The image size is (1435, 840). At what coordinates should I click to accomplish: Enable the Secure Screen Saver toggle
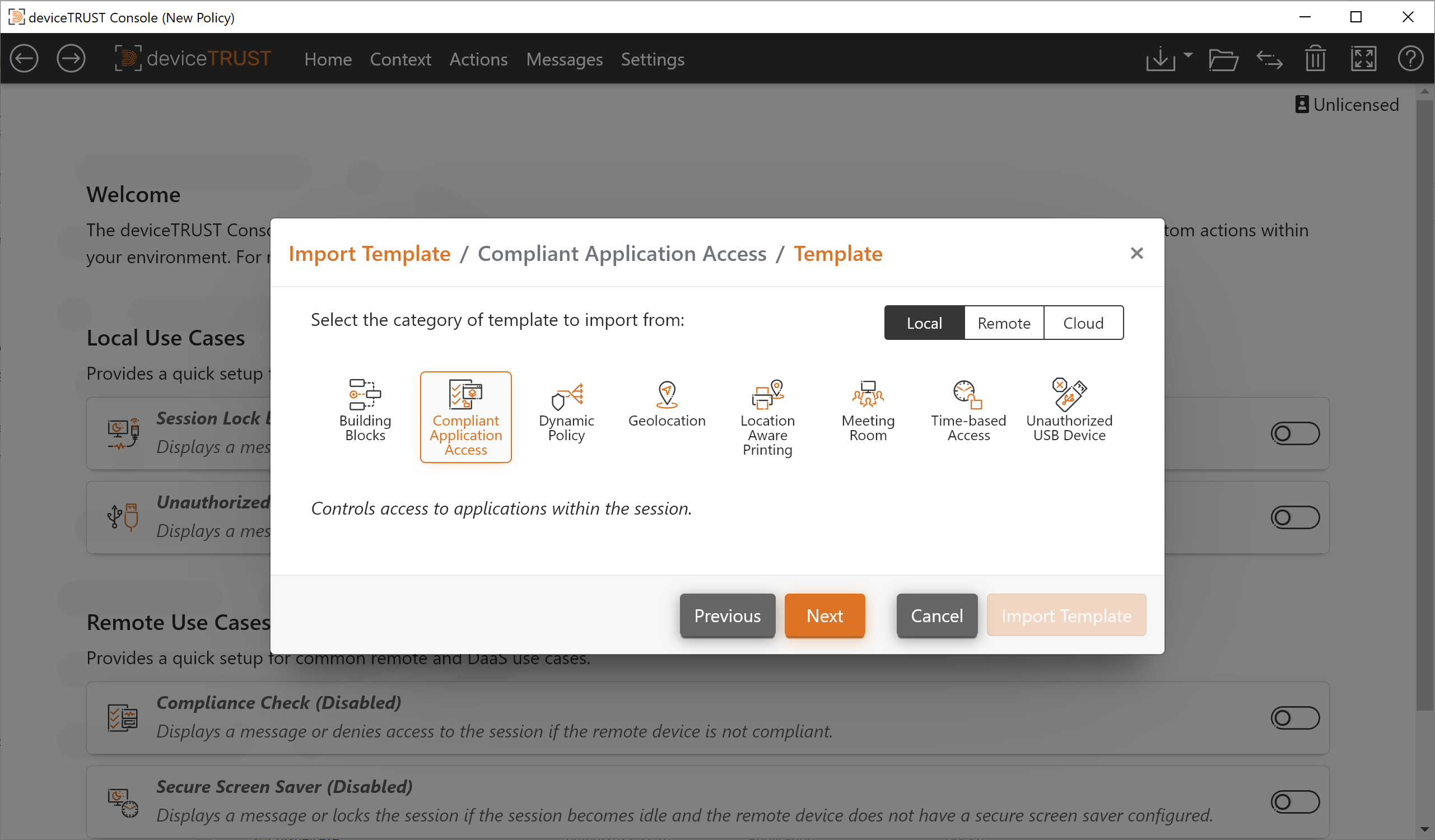pyautogui.click(x=1294, y=801)
